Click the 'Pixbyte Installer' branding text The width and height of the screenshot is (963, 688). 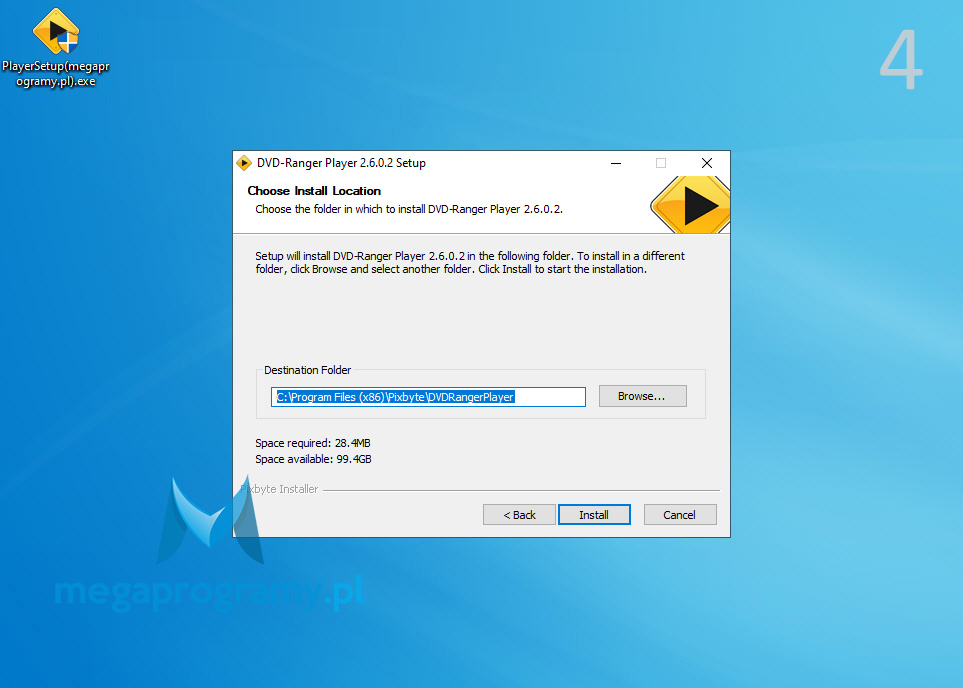click(279, 489)
